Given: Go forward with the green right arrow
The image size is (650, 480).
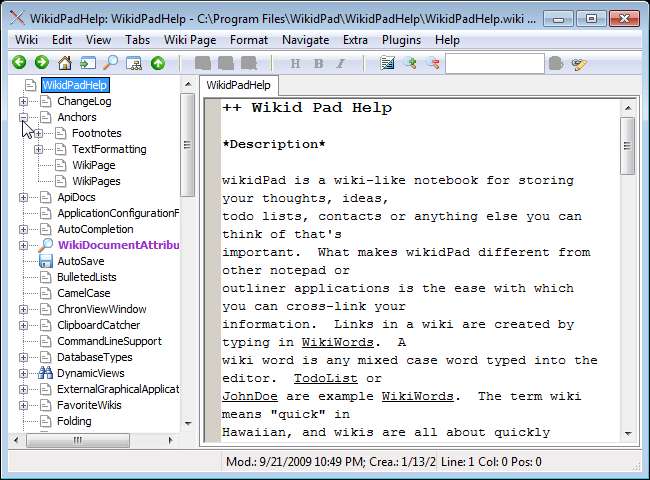Looking at the screenshot, I should coord(41,63).
